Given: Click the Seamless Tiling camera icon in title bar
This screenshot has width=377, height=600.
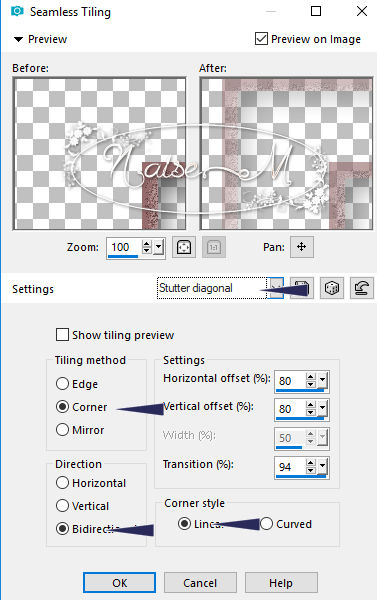Looking at the screenshot, I should 17,11.
